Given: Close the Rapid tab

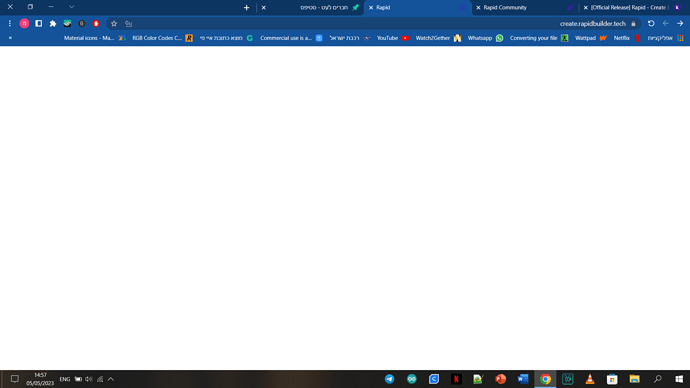Looking at the screenshot, I should tap(371, 7).
